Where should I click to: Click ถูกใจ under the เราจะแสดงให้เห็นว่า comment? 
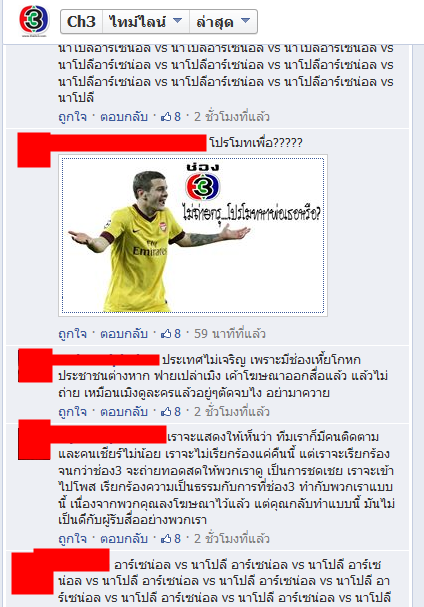click(x=72, y=538)
